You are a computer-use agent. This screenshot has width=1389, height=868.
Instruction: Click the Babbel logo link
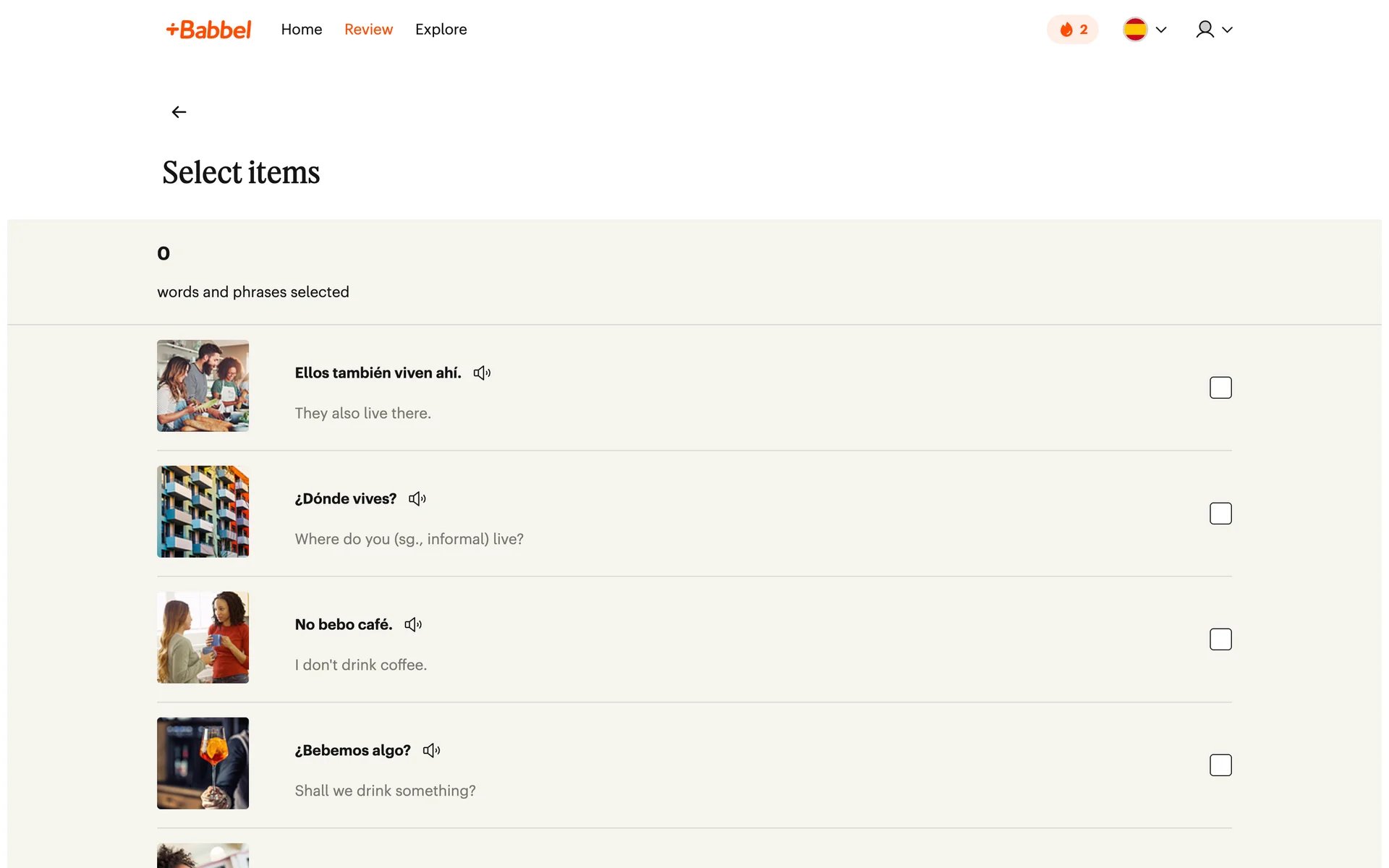(x=209, y=30)
